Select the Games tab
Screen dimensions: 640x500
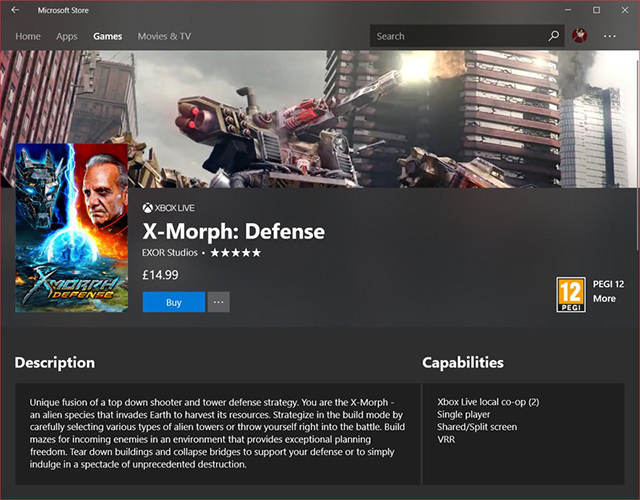tap(107, 36)
